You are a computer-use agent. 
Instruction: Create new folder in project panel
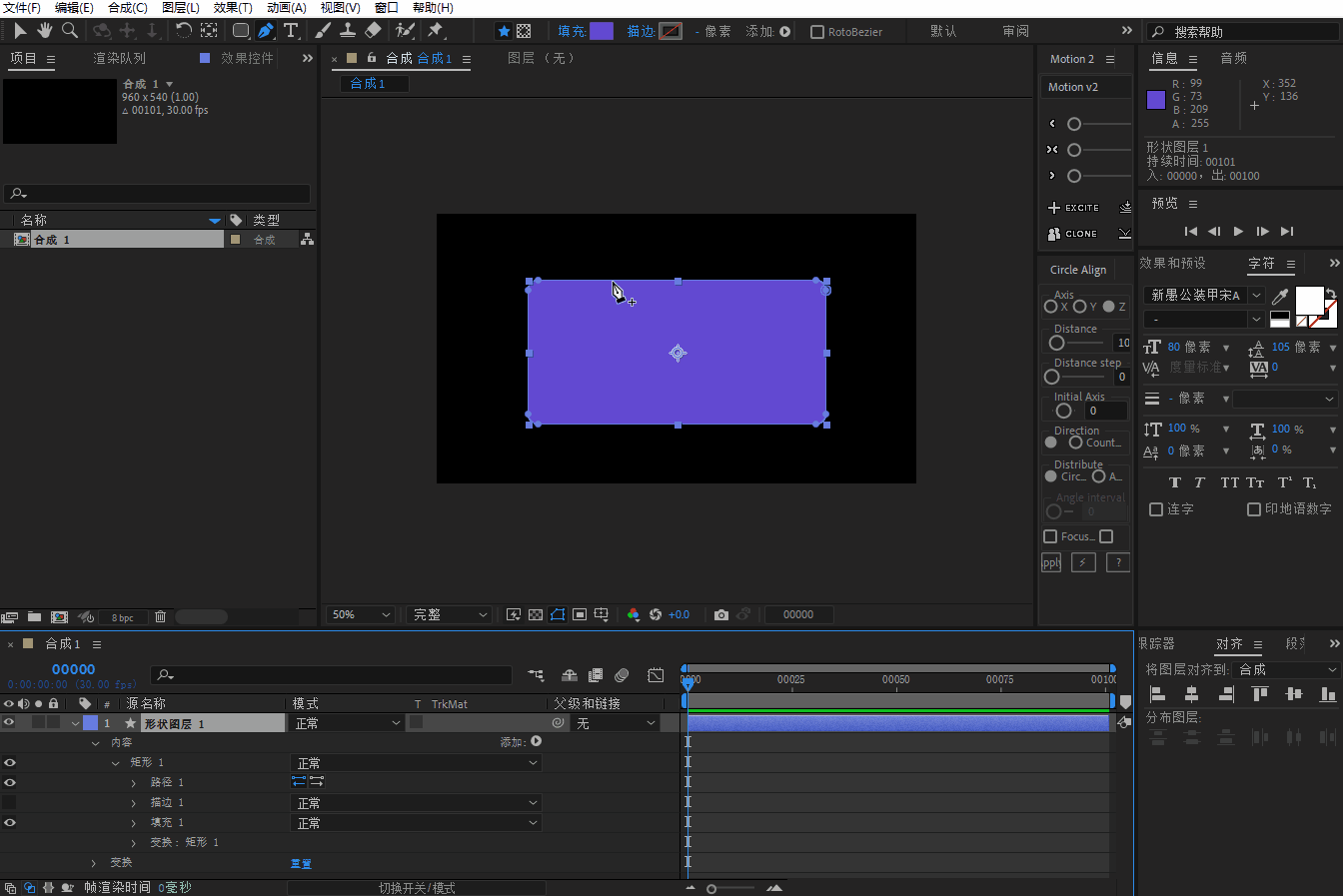[34, 617]
